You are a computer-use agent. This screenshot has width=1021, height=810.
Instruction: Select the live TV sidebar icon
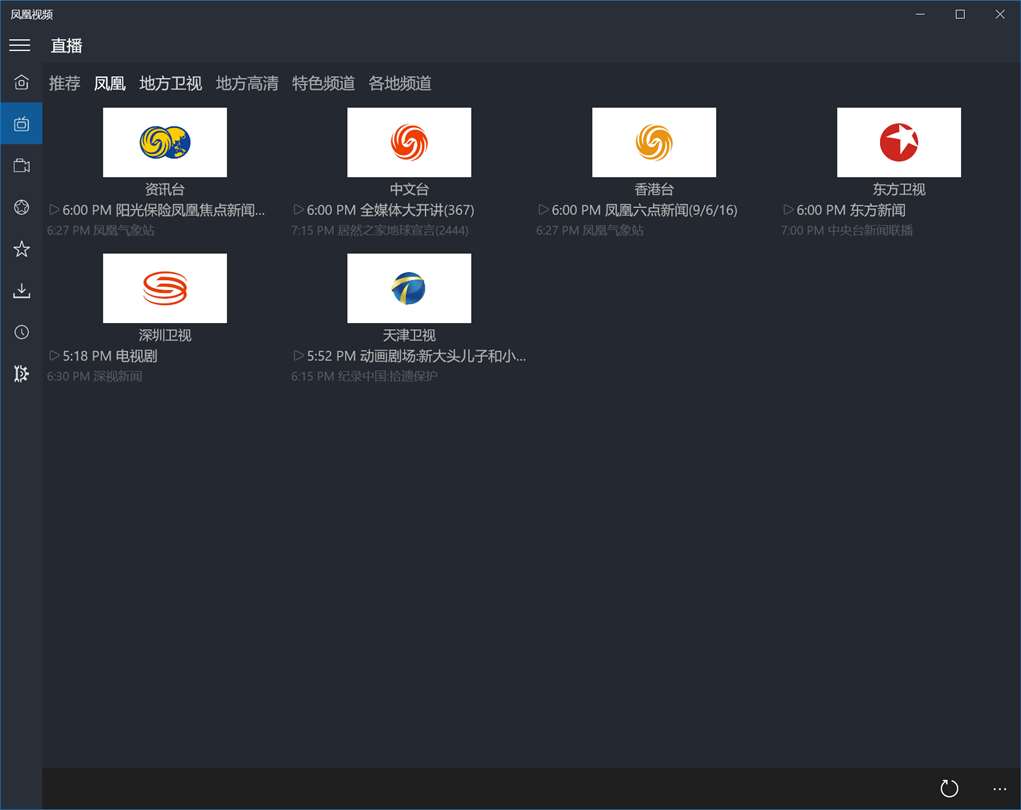[21, 124]
